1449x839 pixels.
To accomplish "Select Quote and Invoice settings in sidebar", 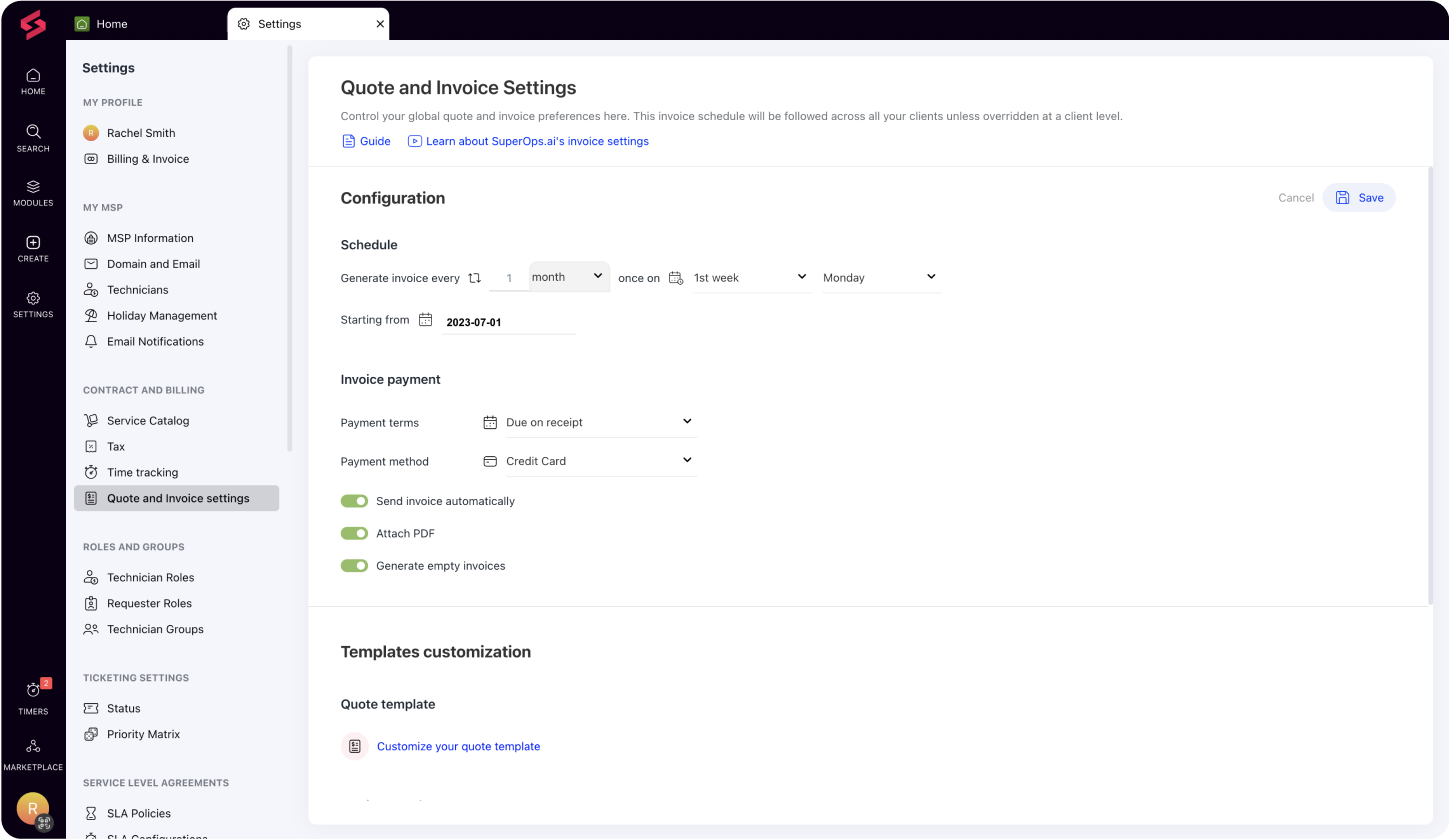I will pos(176,497).
